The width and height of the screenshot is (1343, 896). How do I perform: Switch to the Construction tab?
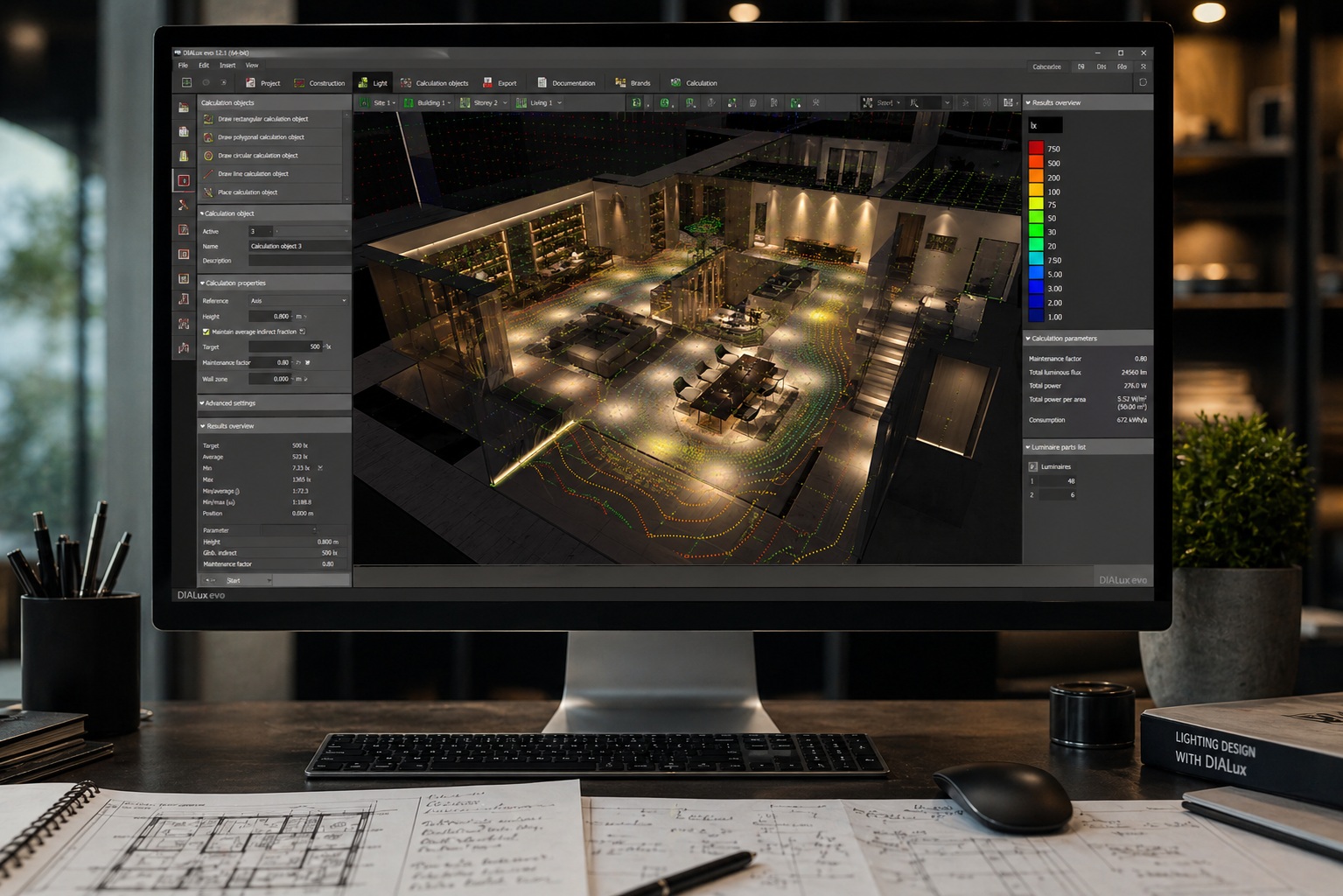coord(319,83)
